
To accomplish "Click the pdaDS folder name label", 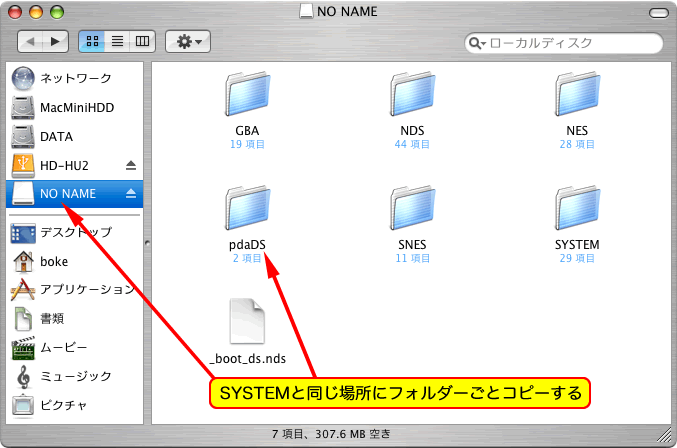I will point(247,245).
